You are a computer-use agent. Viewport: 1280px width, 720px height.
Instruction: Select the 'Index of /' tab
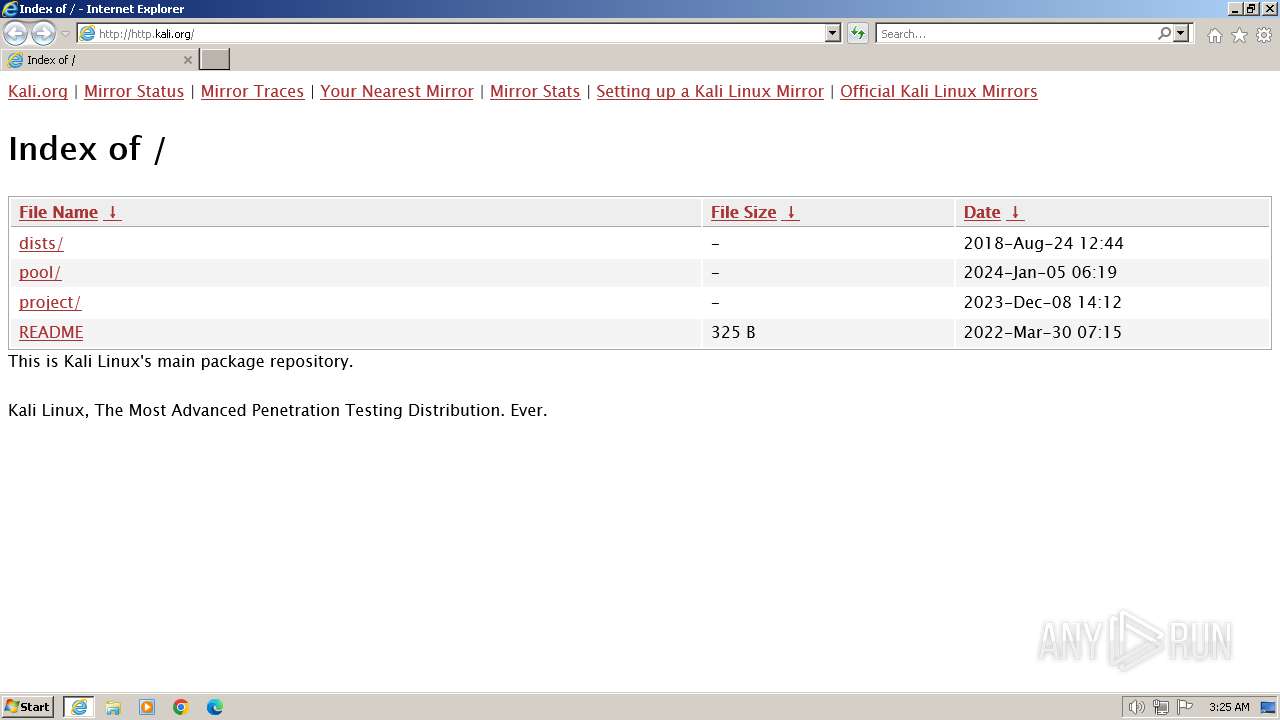pyautogui.click(x=99, y=60)
